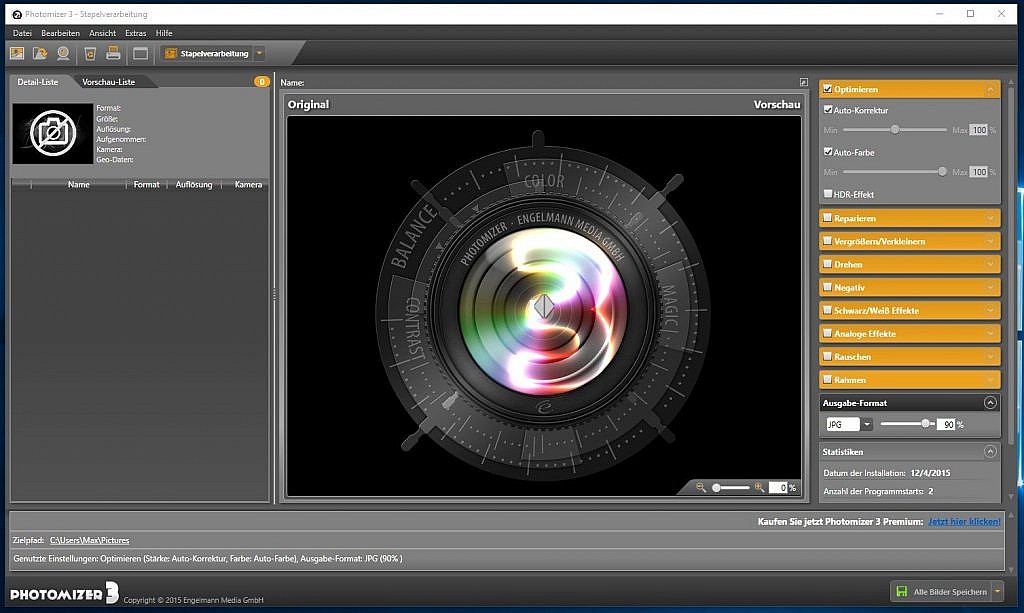Viewport: 1024px width, 613px height.
Task: Click the Stapelverarbeitung mode button
Action: coord(206,54)
